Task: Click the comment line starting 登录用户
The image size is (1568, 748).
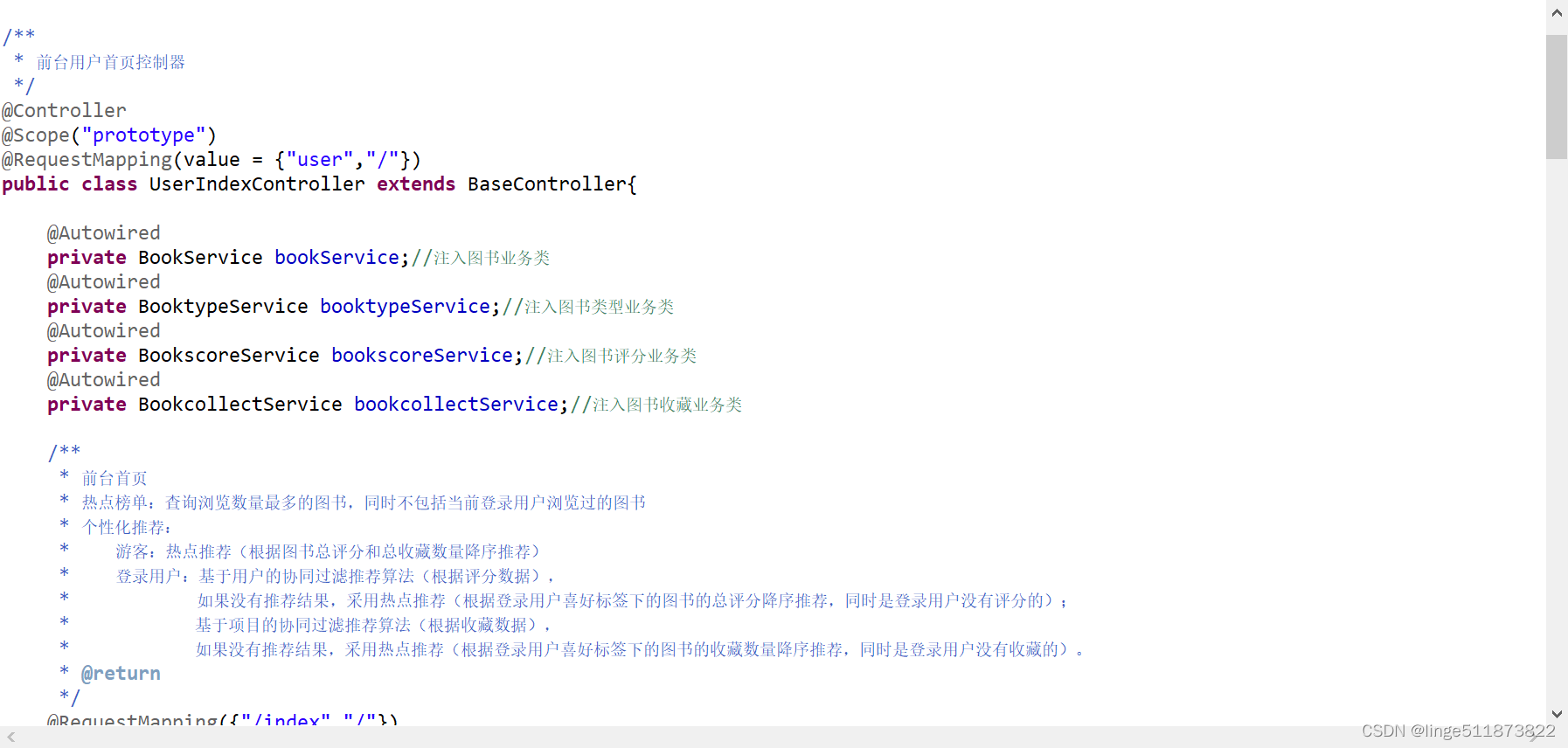Action: point(335,576)
